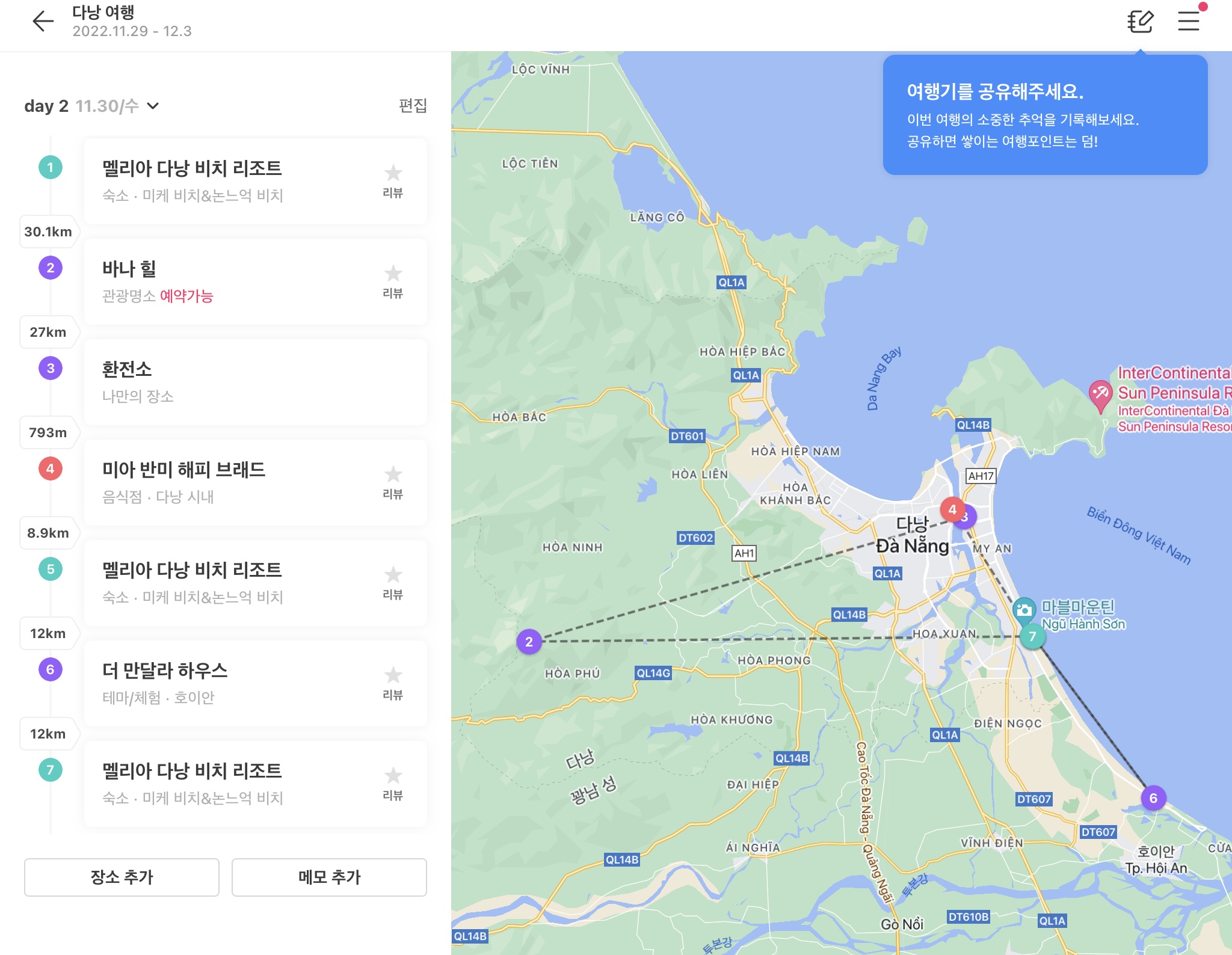Click the 편집 edit button

click(413, 106)
